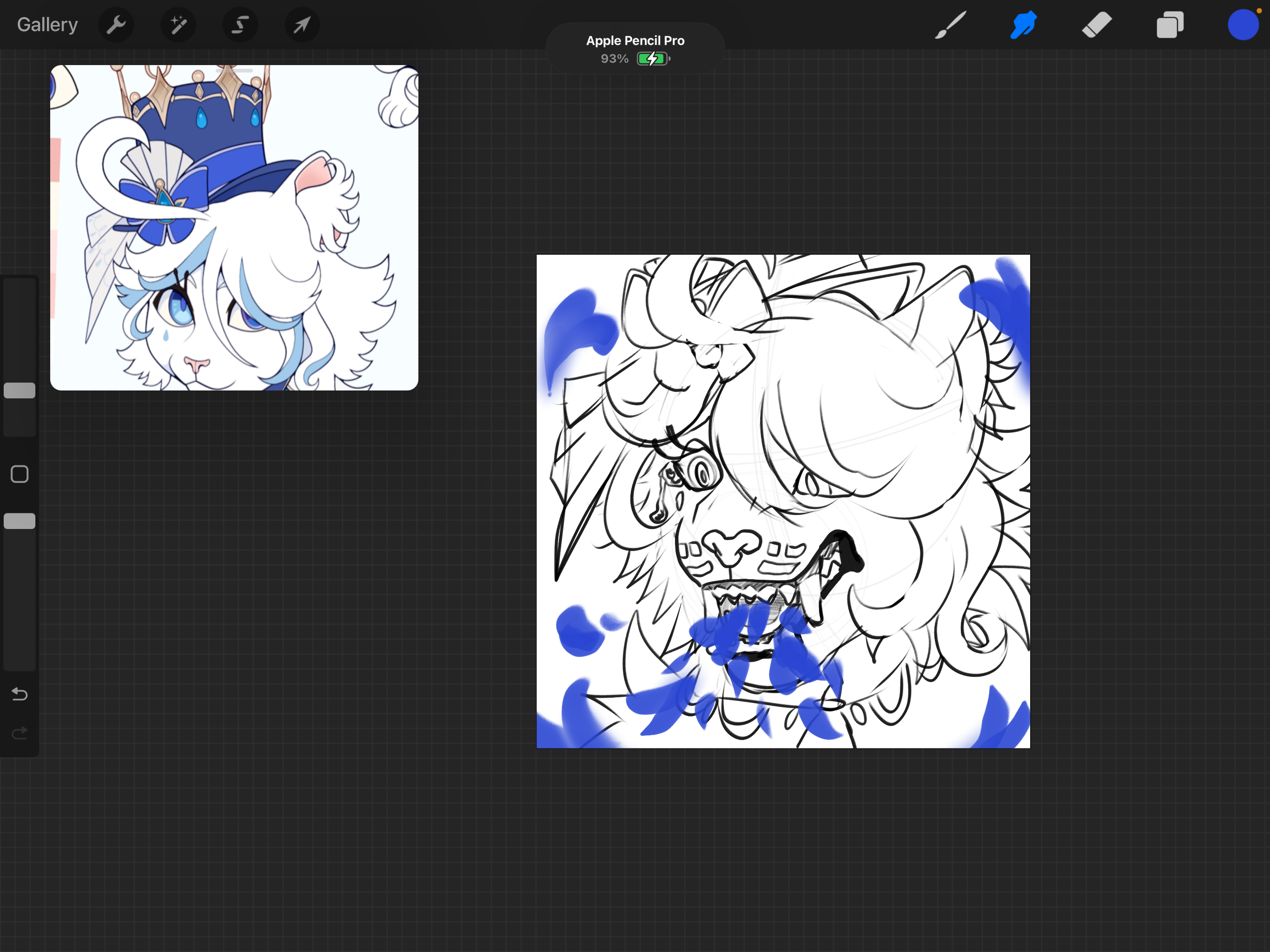Tap the grab handle atop reference window

click(x=234, y=70)
